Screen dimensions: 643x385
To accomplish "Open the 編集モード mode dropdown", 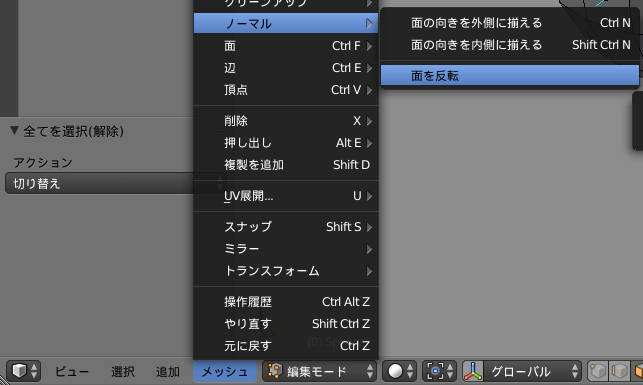I will 319,371.
